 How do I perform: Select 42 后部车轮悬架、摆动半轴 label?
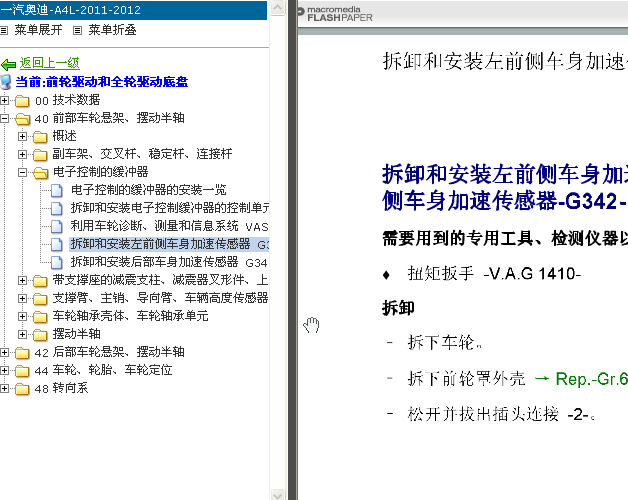point(109,352)
